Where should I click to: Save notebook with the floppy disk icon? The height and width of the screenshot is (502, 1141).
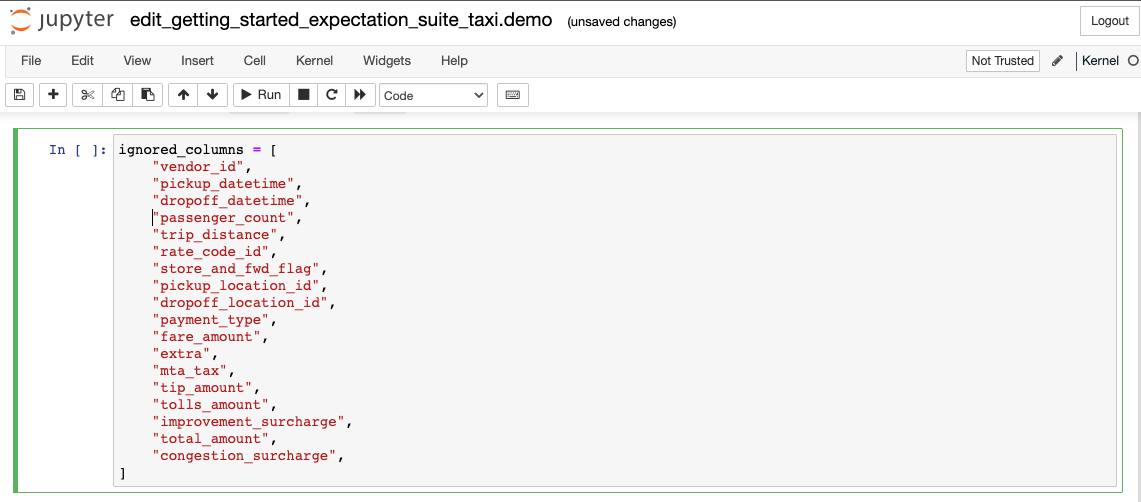pos(19,95)
